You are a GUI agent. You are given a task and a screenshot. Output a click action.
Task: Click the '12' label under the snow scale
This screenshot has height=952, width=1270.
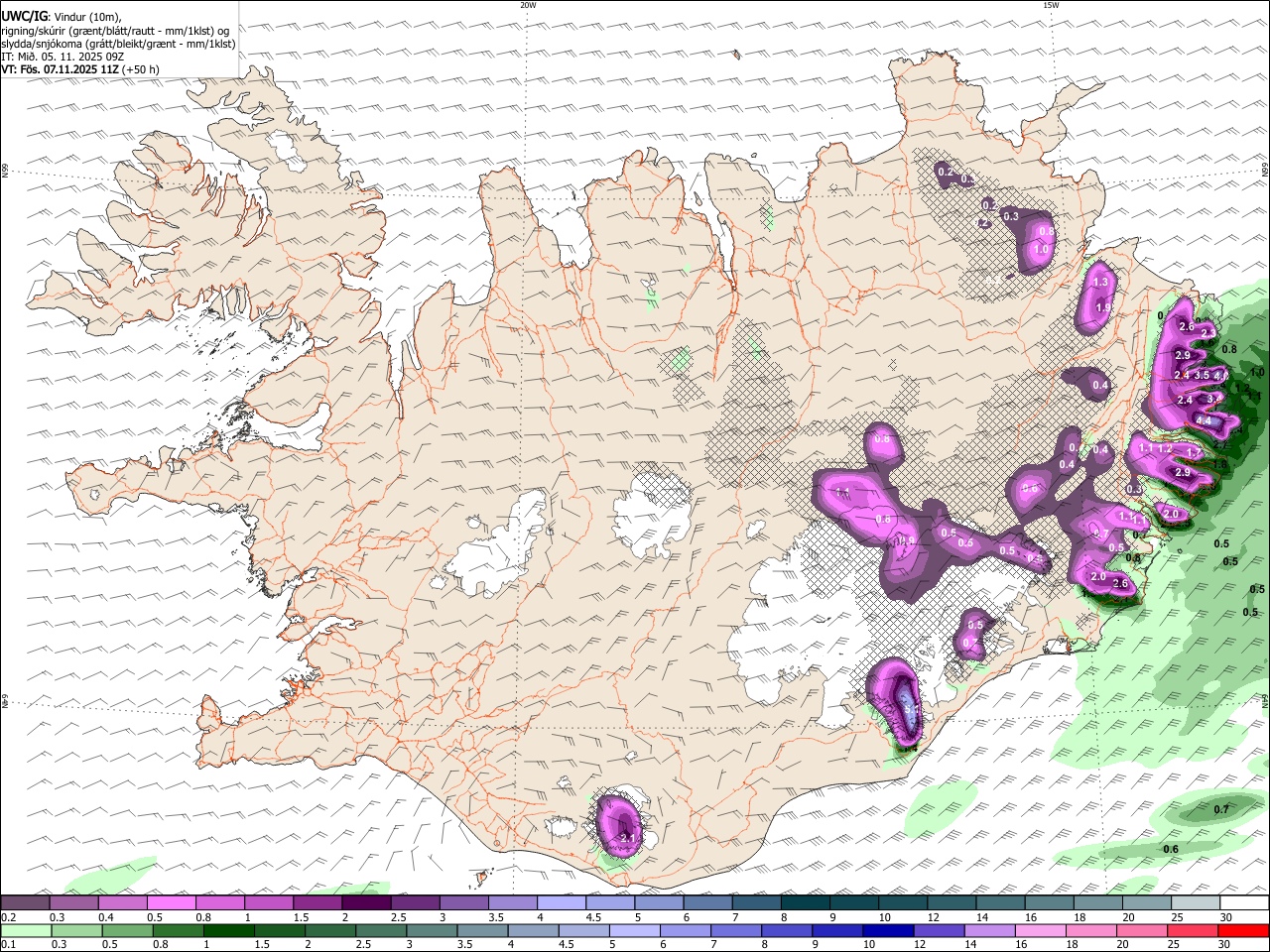[934, 917]
